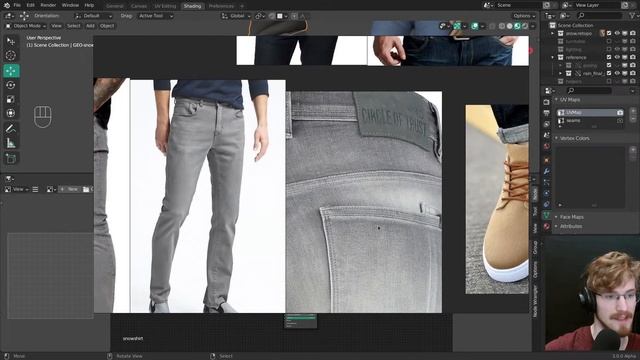Screen dimensions: 640x360
Task: Uncheck the snow.retopo collection checkbox
Action: point(609,33)
